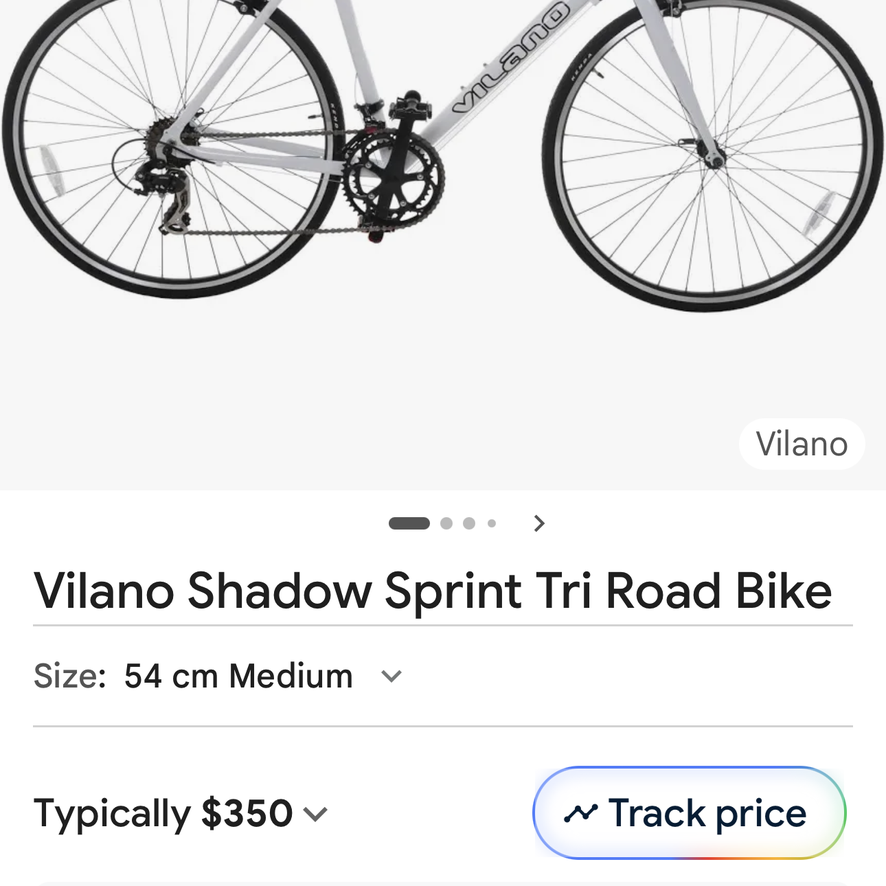
Task: Click the Size label
Action: [70, 676]
